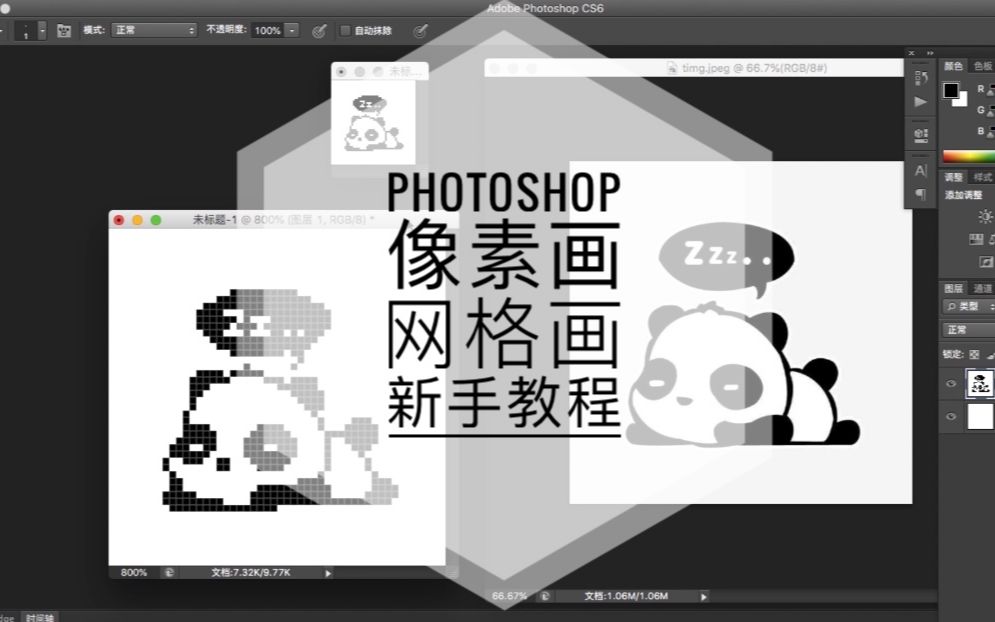Select the levels adjustment icon
Image resolution: width=995 pixels, height=622 pixels.
pos(975,240)
